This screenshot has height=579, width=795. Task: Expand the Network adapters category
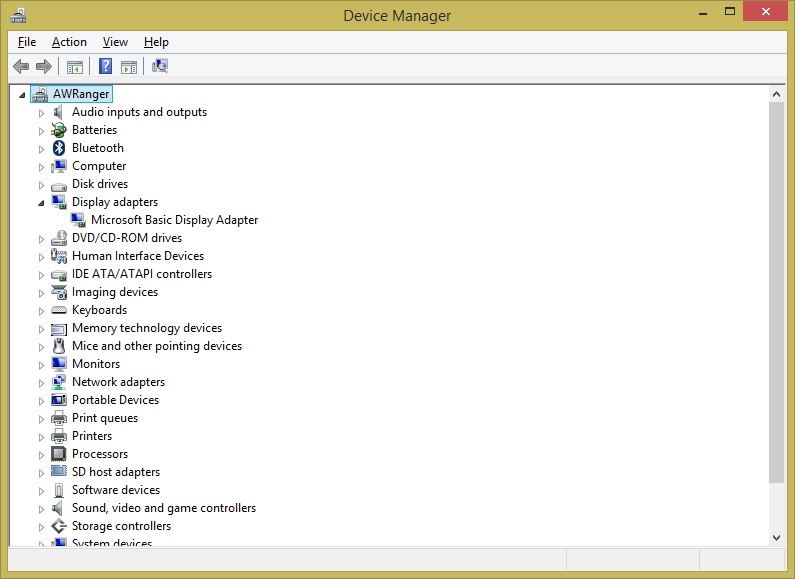(x=42, y=383)
